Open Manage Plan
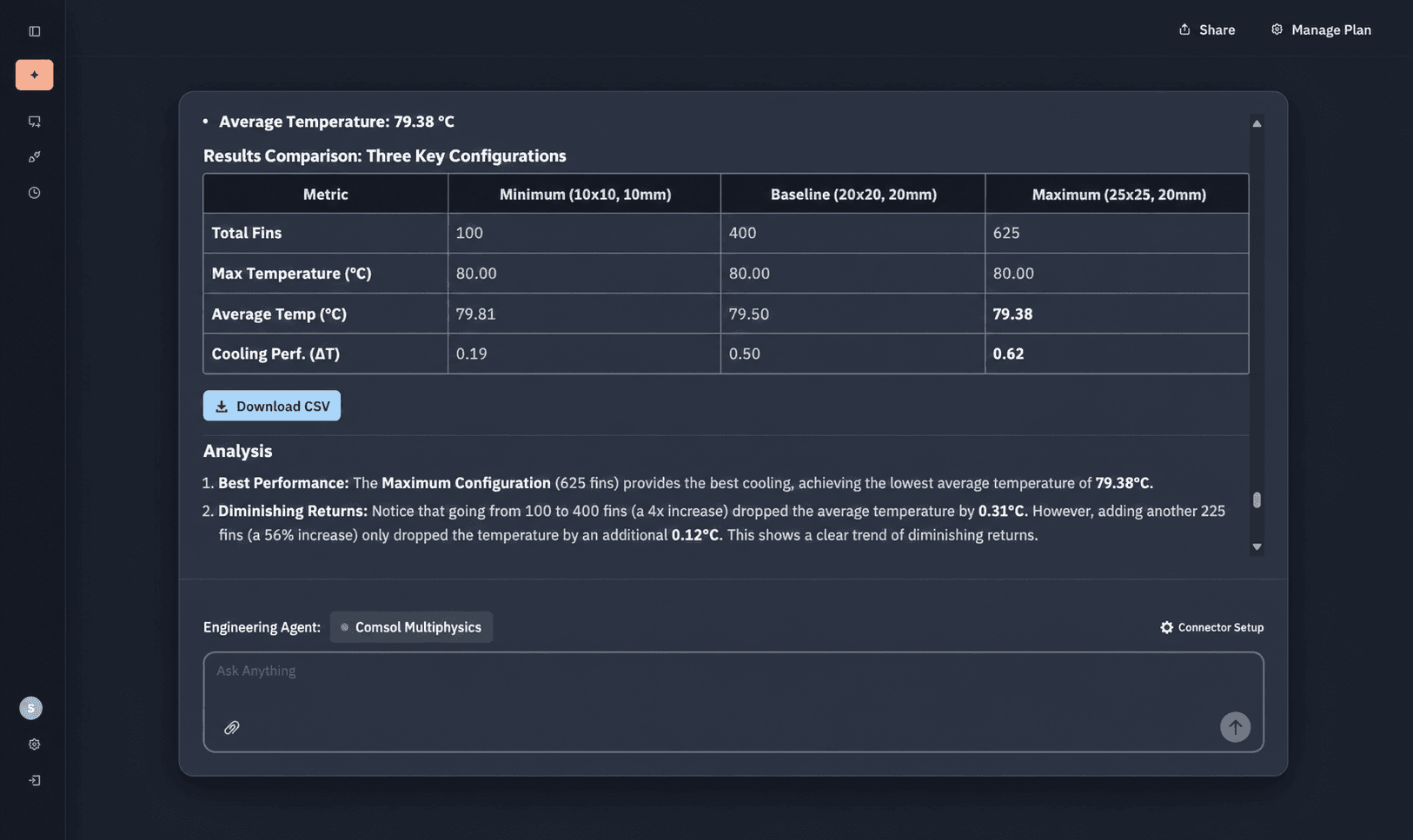 click(x=1321, y=30)
